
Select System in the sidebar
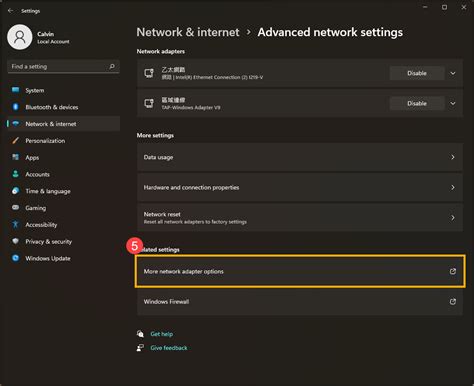(63, 90)
